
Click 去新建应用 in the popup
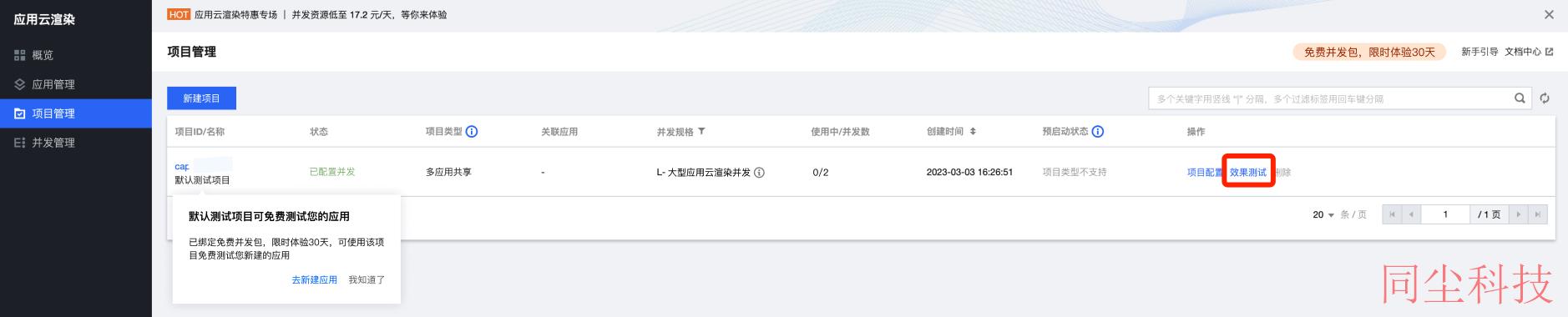coord(314,280)
